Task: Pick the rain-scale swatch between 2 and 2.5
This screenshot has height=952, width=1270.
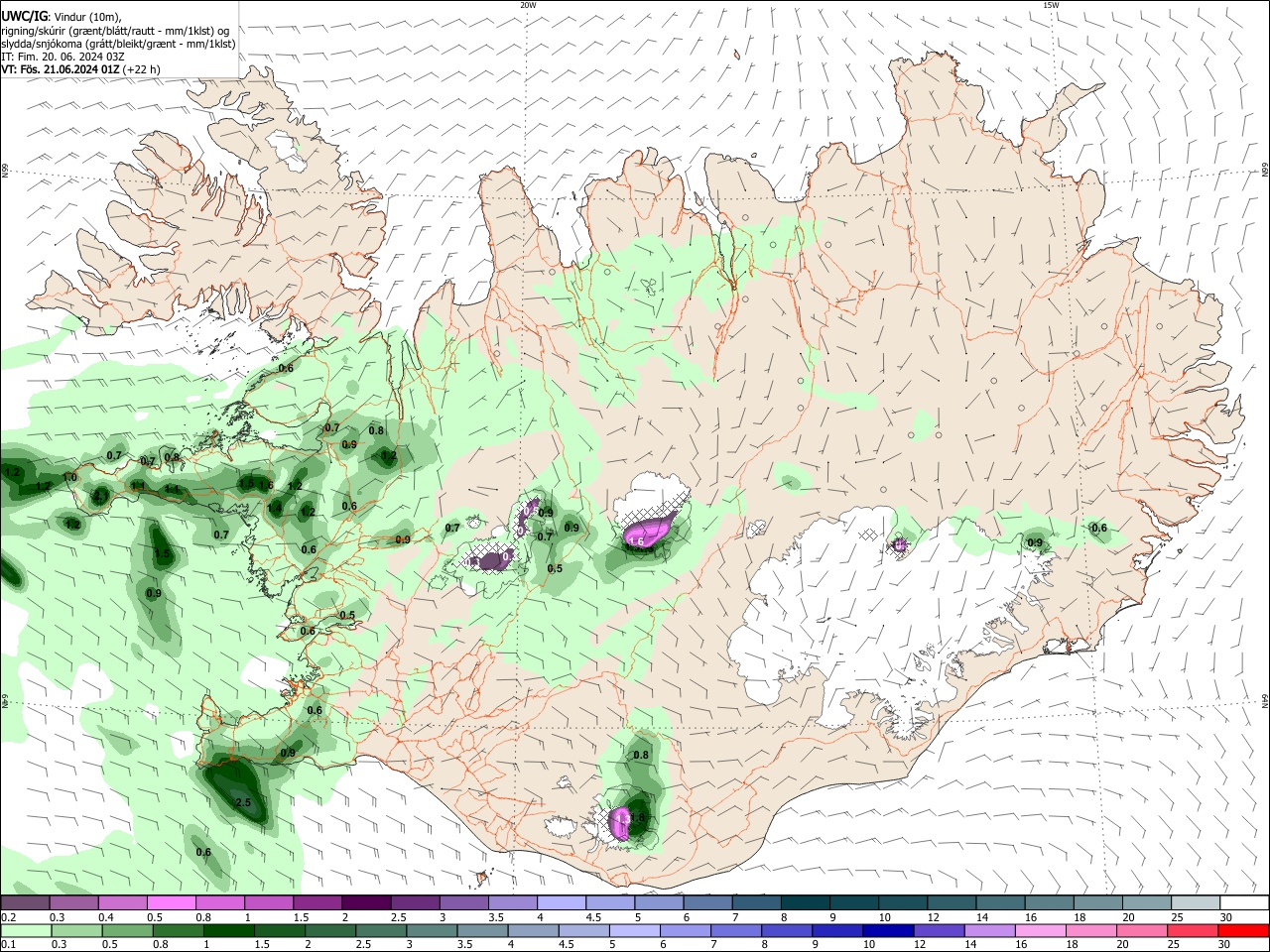Action: coord(330,930)
